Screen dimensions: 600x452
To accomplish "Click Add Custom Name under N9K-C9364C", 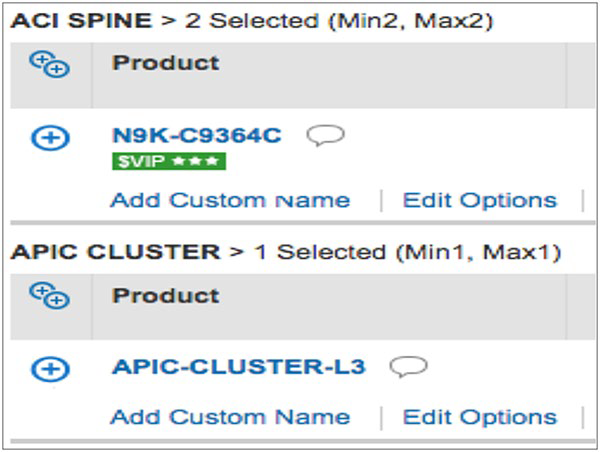I will tap(230, 200).
